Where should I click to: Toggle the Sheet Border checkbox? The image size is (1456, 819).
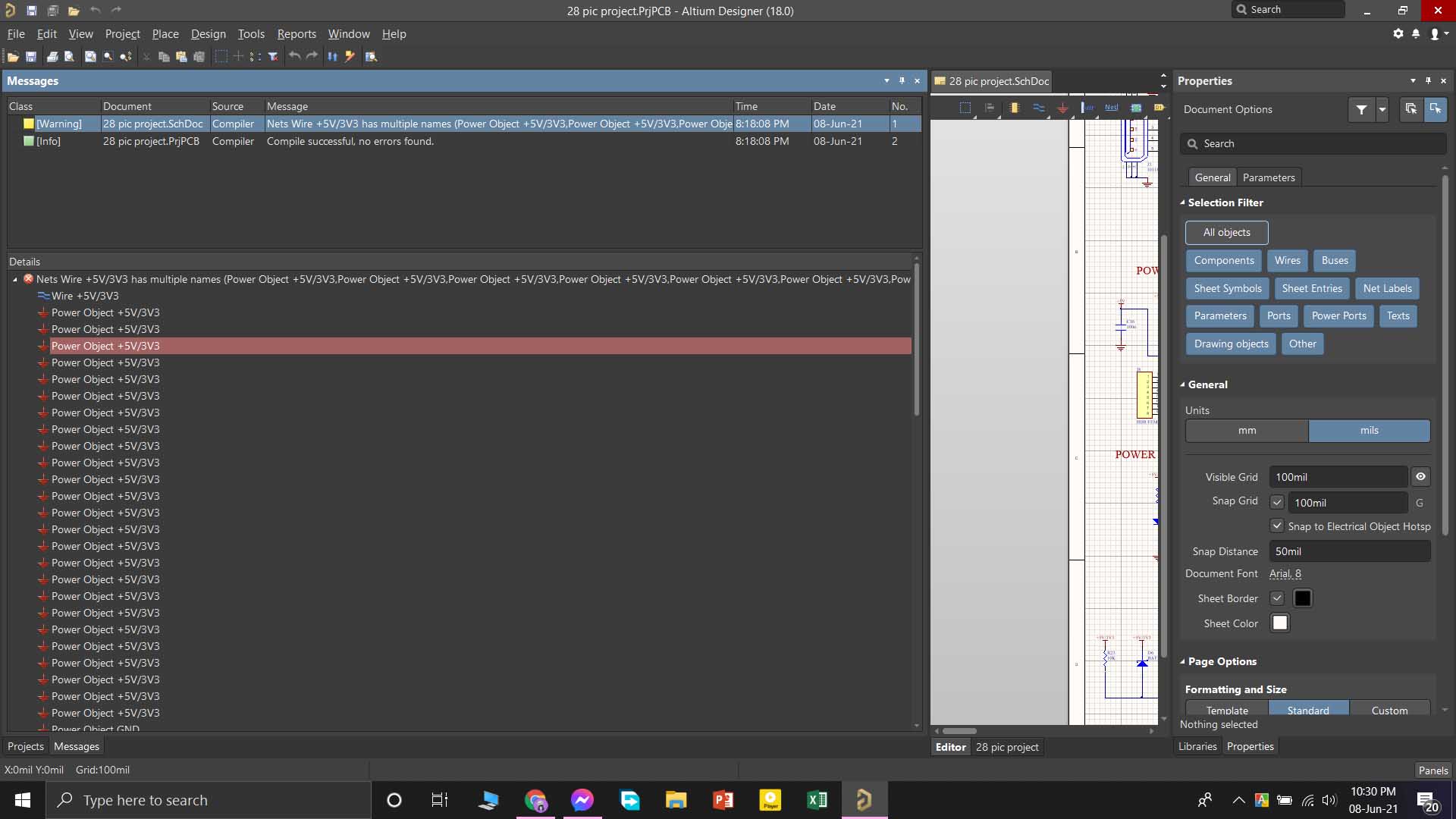1277,598
